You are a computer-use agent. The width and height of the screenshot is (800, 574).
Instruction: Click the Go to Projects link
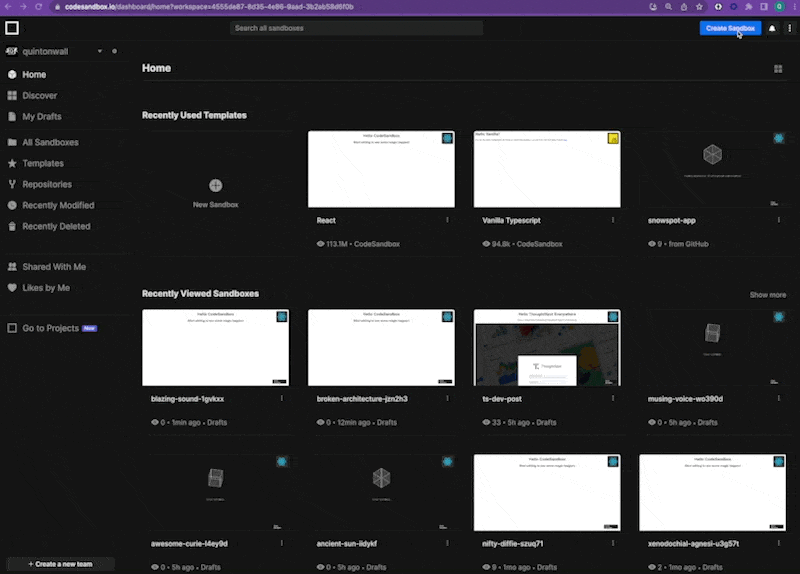tap(52, 328)
